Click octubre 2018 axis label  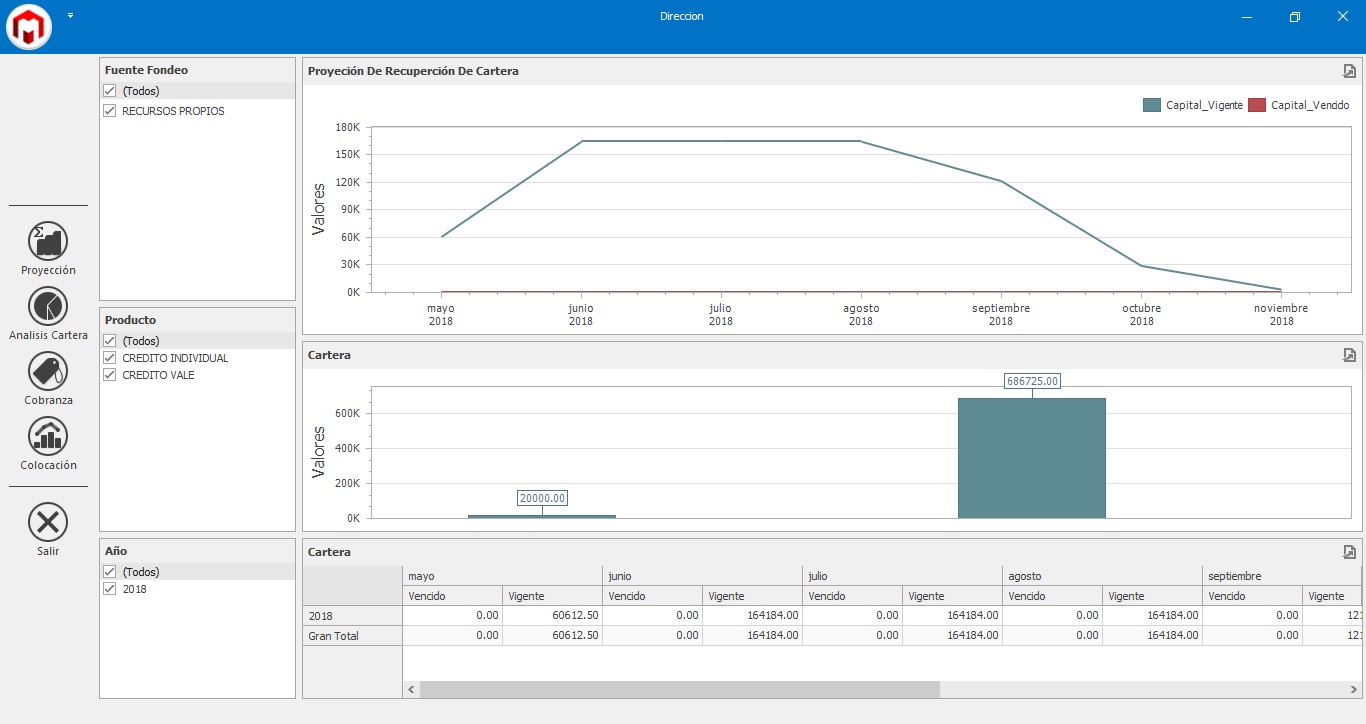1141,315
